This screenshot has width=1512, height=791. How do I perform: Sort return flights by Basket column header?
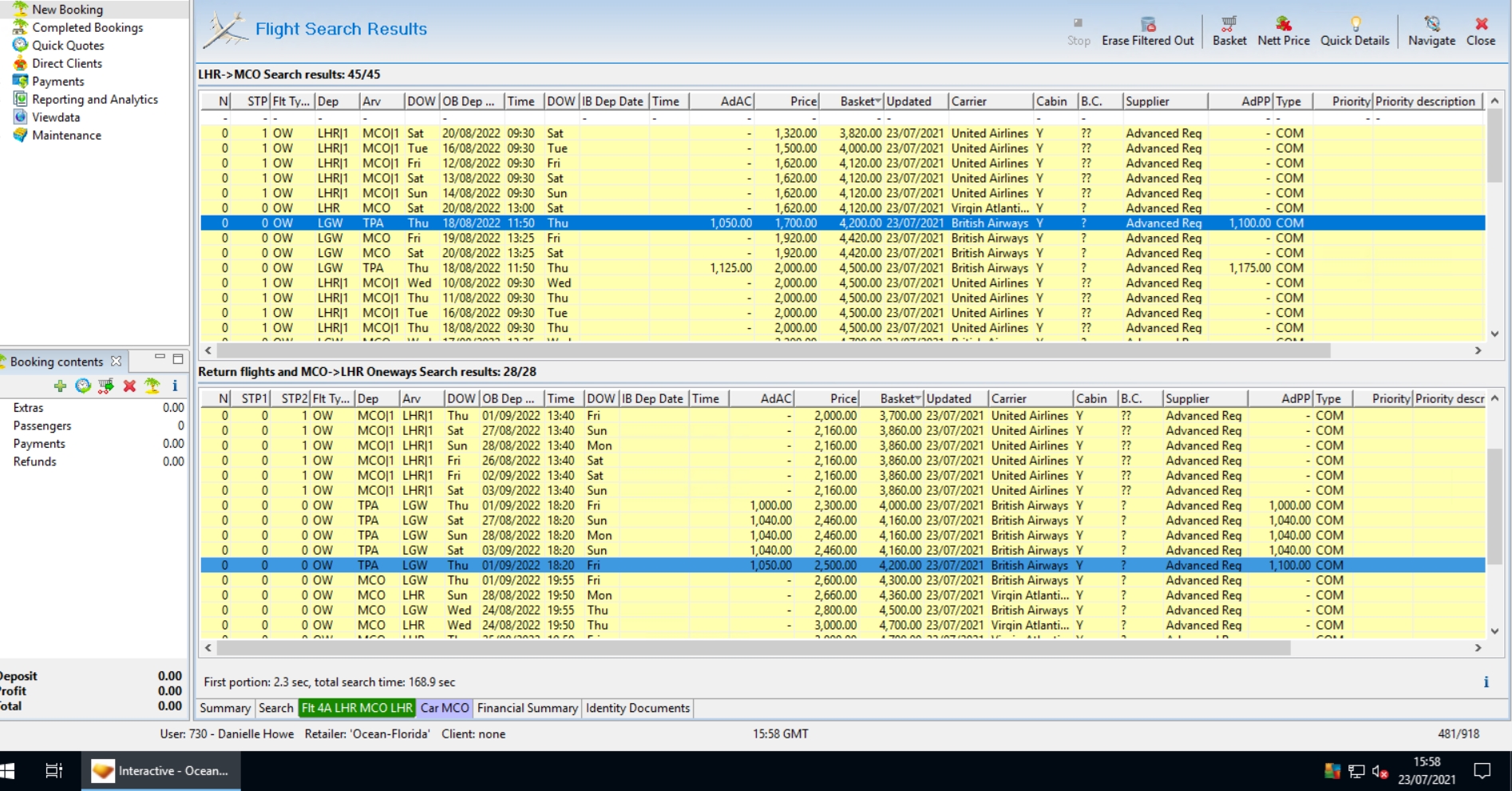pyautogui.click(x=898, y=398)
